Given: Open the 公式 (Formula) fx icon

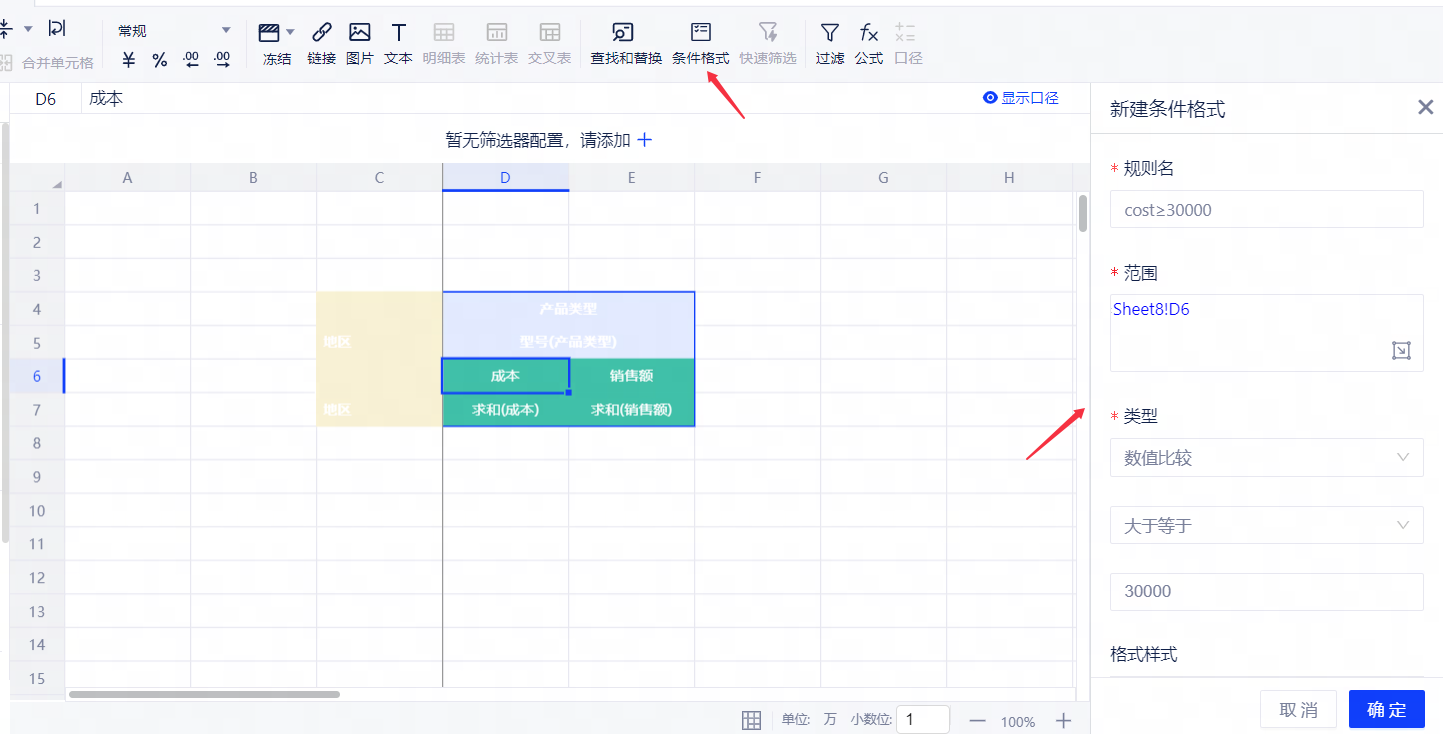Looking at the screenshot, I should [868, 32].
